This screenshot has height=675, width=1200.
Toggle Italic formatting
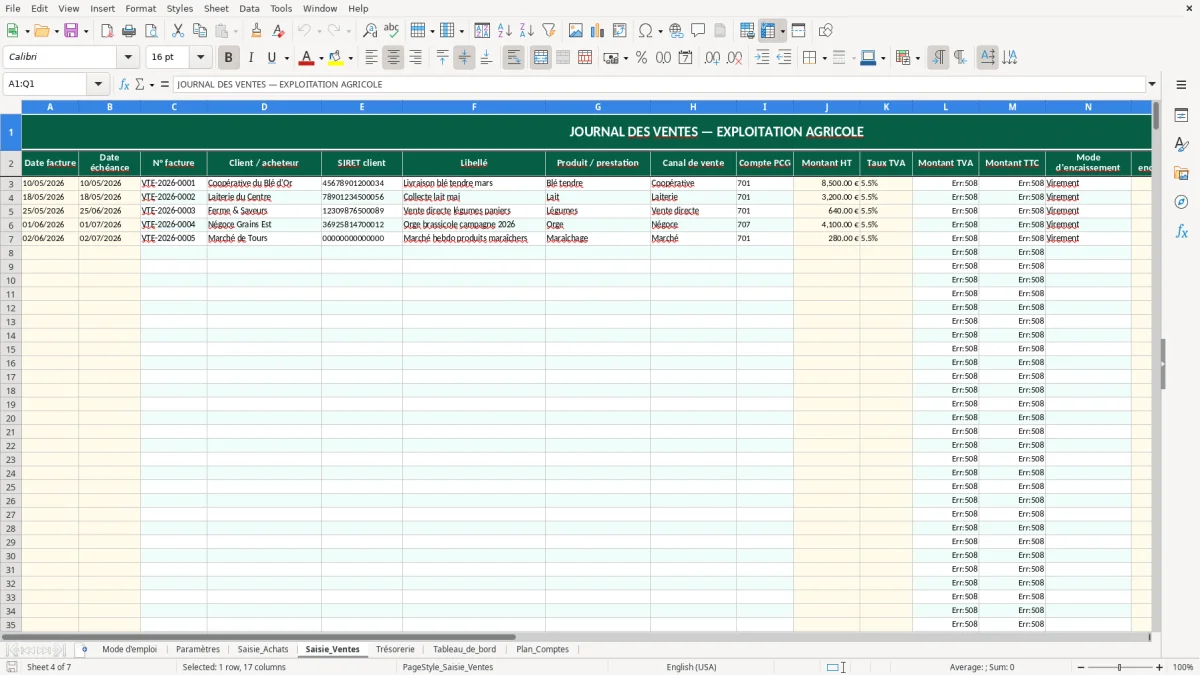click(x=251, y=58)
